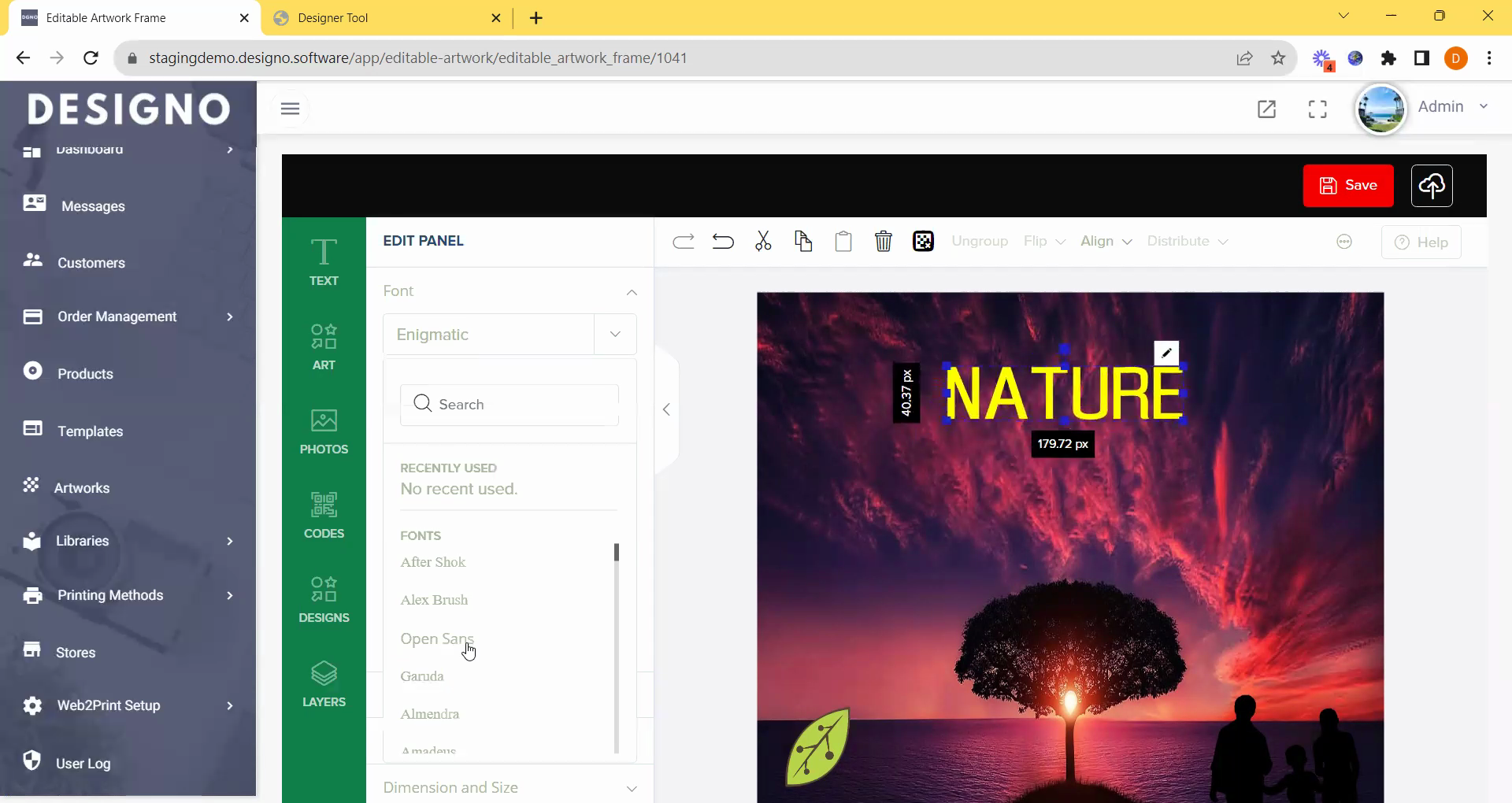Collapse the edit panel with arrow

tap(666, 409)
